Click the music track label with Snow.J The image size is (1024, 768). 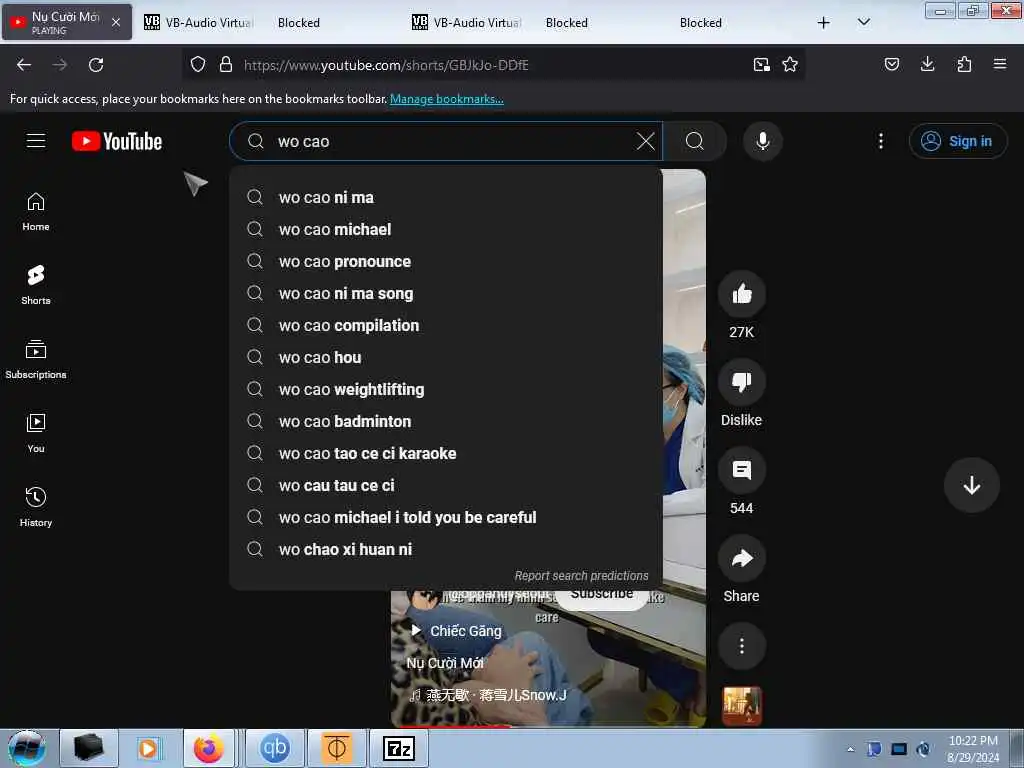488,695
